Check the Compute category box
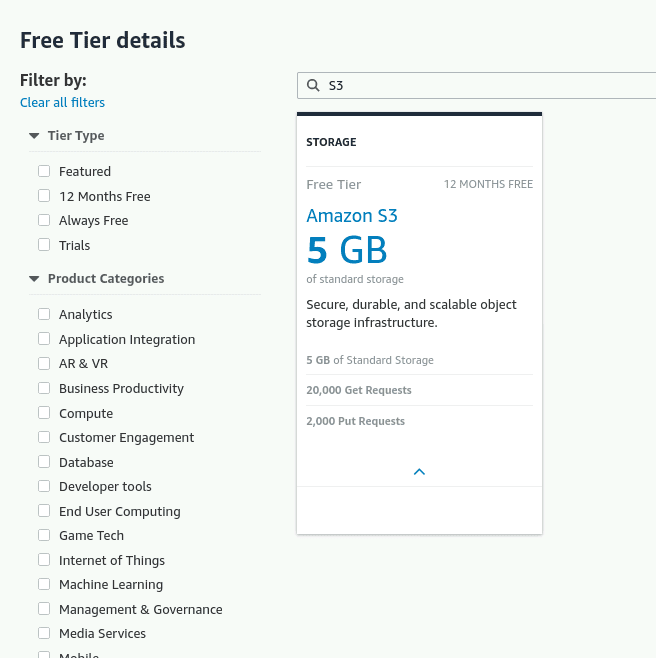The image size is (656, 658). coord(44,413)
